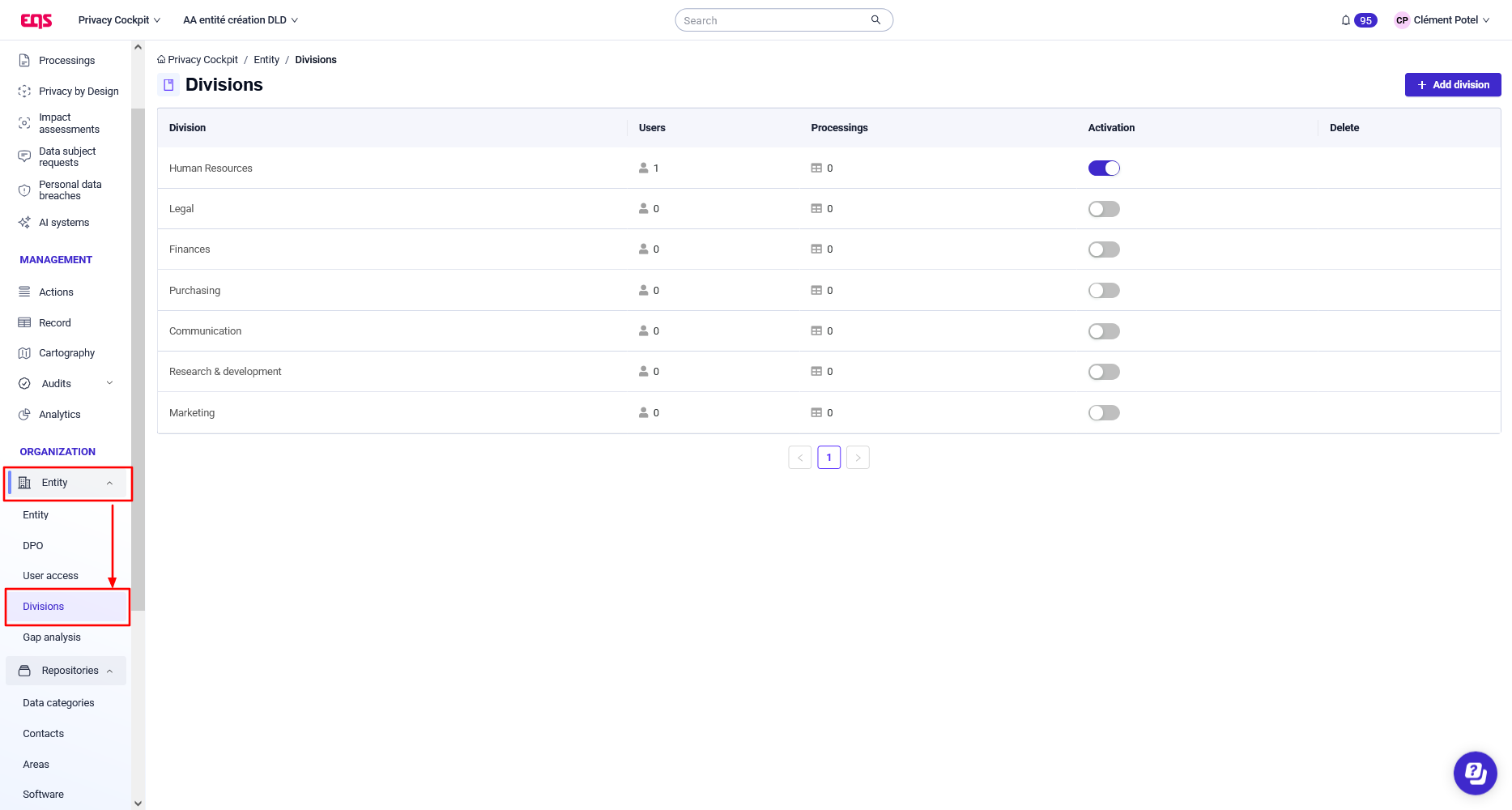Click the Actions list icon
Image resolution: width=1512 pixels, height=810 pixels.
pyautogui.click(x=24, y=292)
